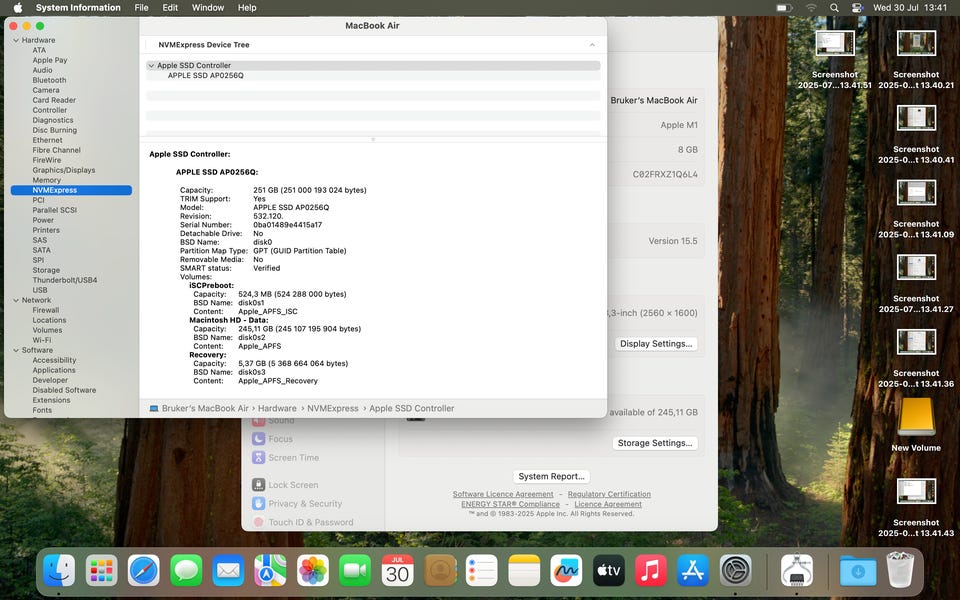
Task: Launch Safari from the Dock
Action: tap(143, 570)
